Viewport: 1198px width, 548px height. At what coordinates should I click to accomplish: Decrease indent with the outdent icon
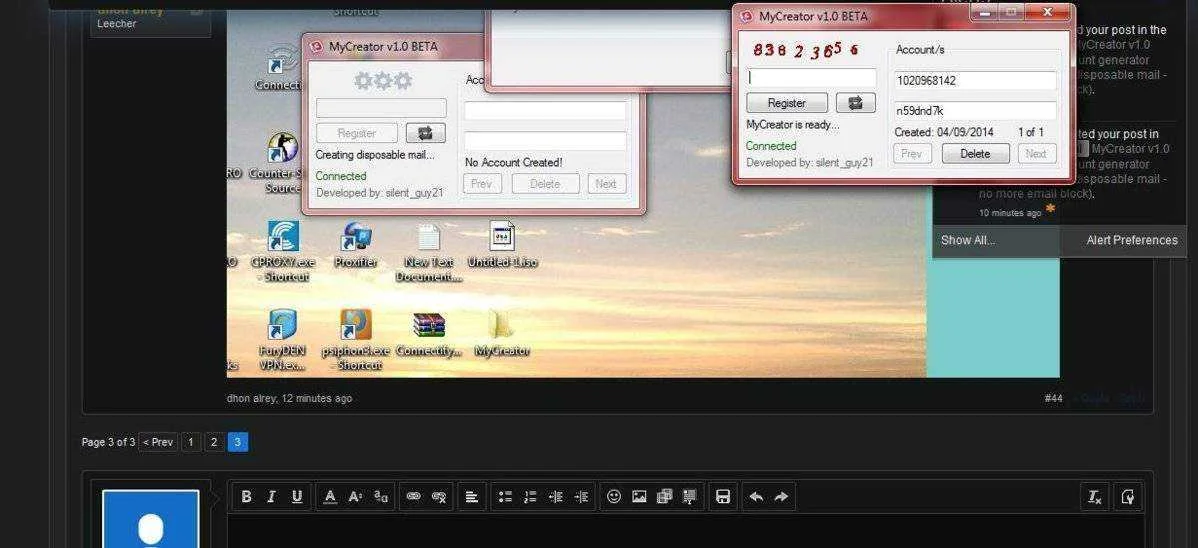click(x=555, y=497)
